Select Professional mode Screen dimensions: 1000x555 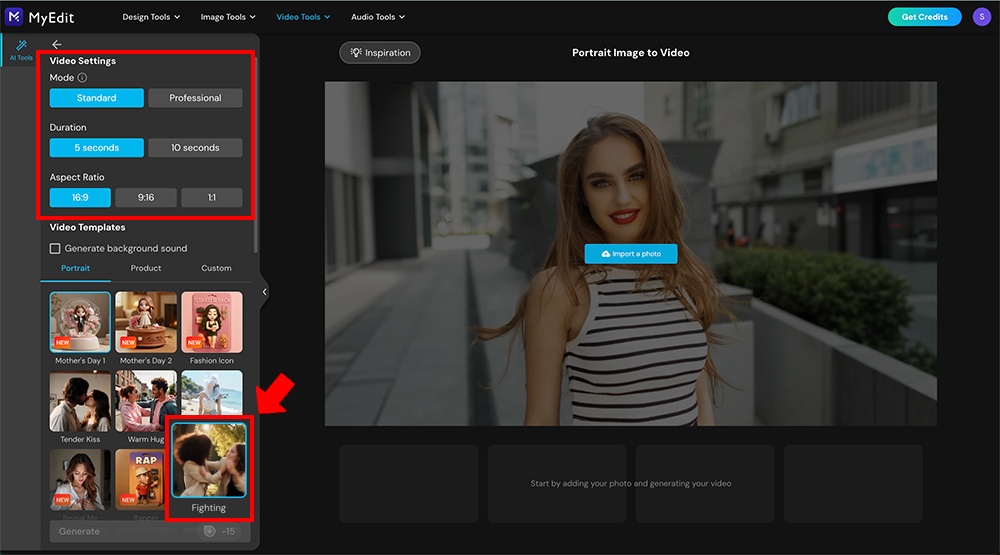(x=195, y=98)
